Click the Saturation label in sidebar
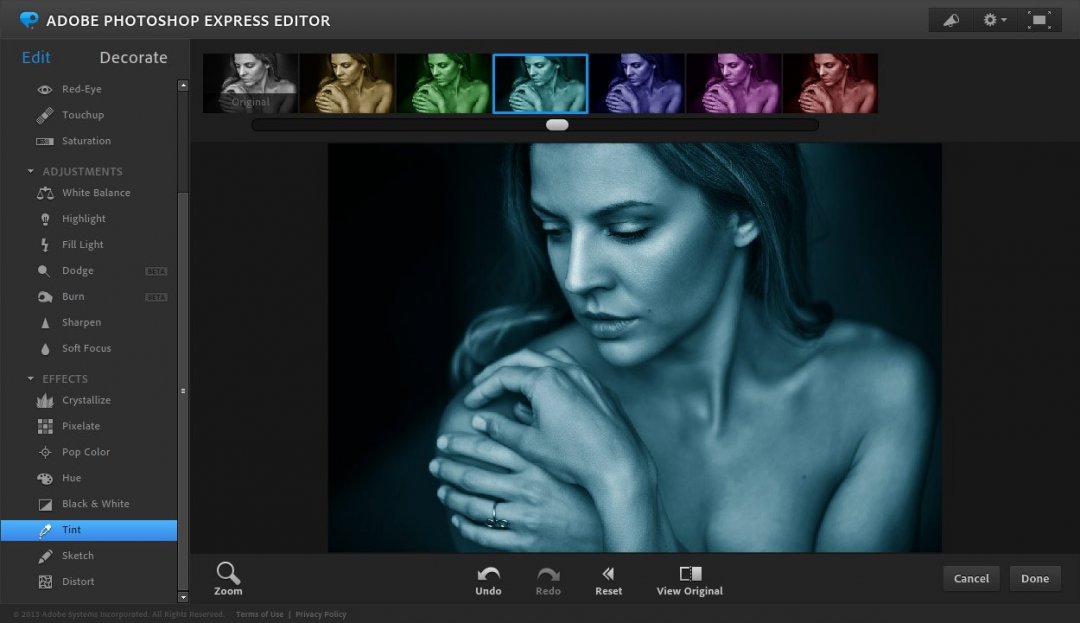 click(x=86, y=140)
